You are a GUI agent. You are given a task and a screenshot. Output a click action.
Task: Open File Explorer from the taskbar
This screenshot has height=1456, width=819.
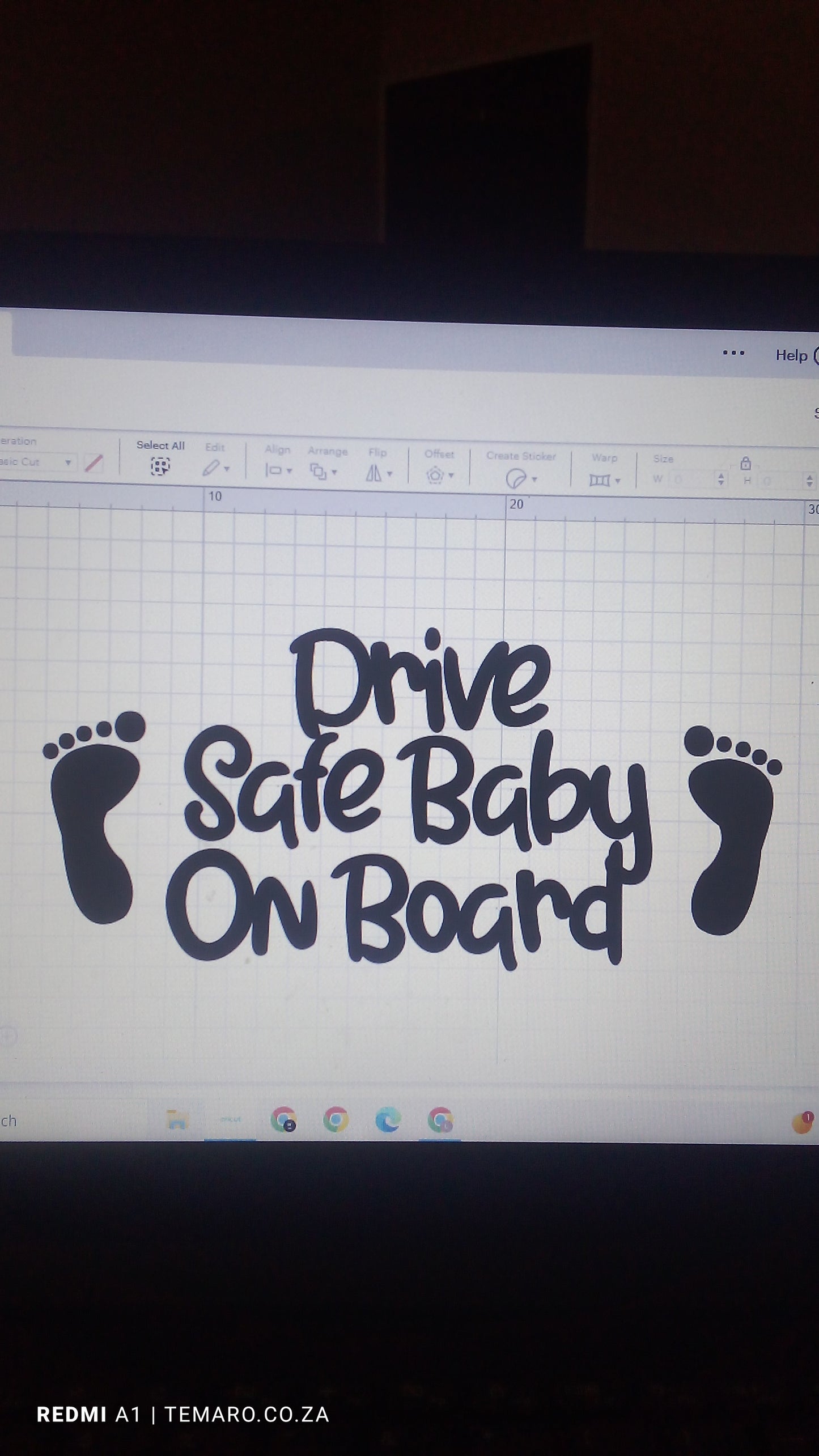(177, 1120)
